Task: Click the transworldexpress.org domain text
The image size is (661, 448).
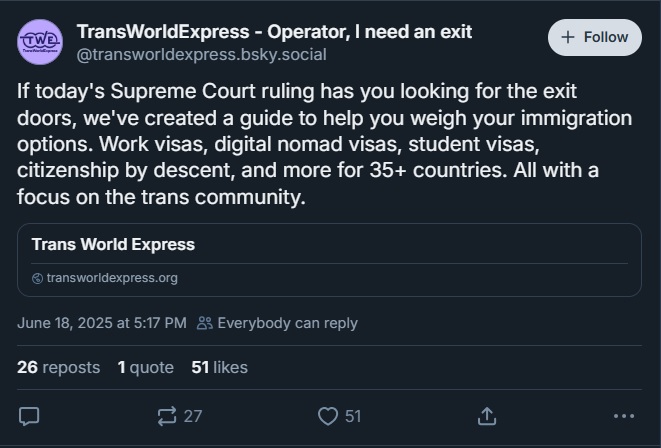Action: (x=111, y=278)
